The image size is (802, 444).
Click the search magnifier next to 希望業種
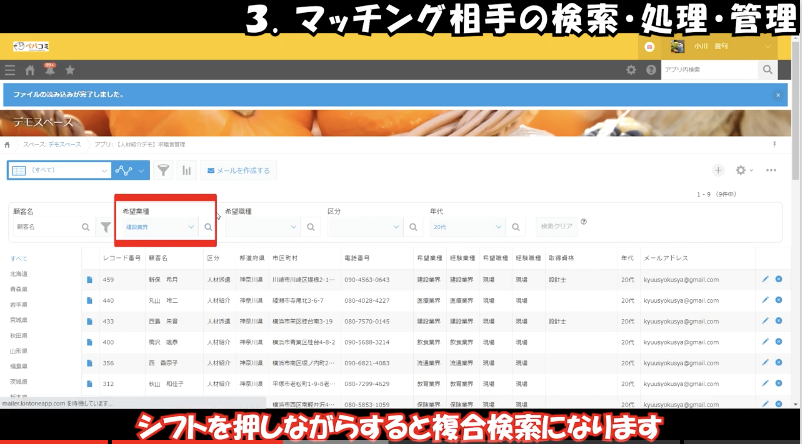pyautogui.click(x=208, y=227)
